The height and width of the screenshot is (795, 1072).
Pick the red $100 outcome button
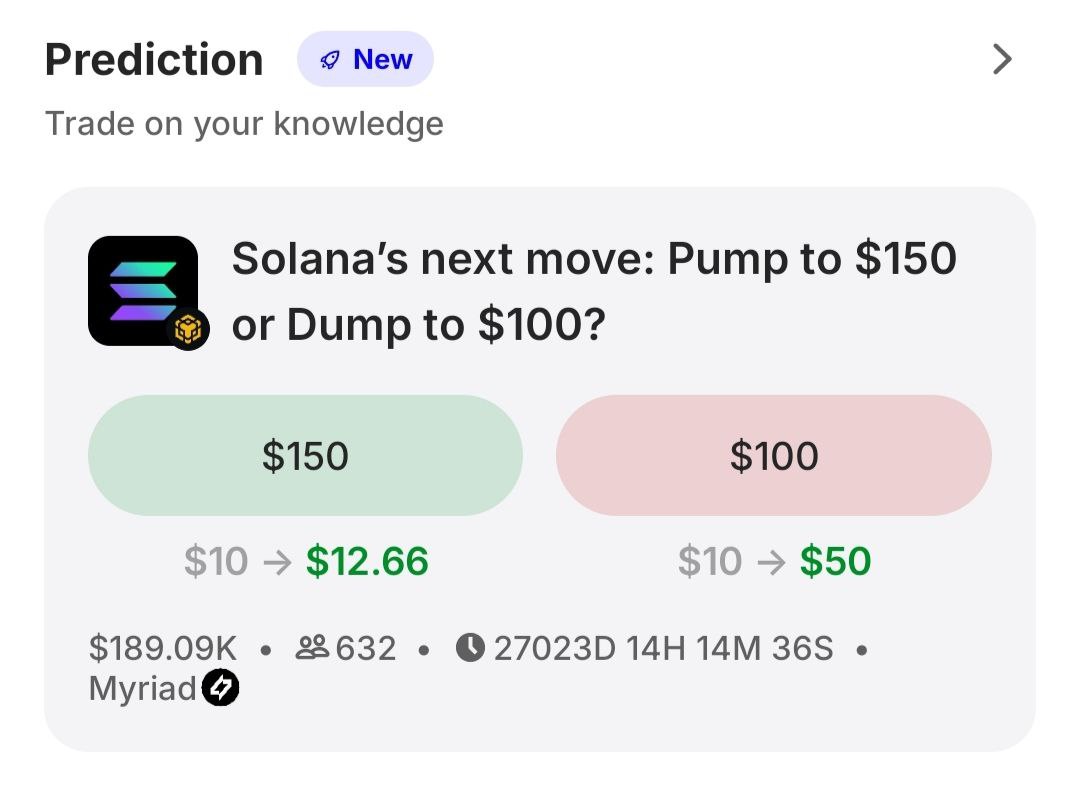click(773, 456)
